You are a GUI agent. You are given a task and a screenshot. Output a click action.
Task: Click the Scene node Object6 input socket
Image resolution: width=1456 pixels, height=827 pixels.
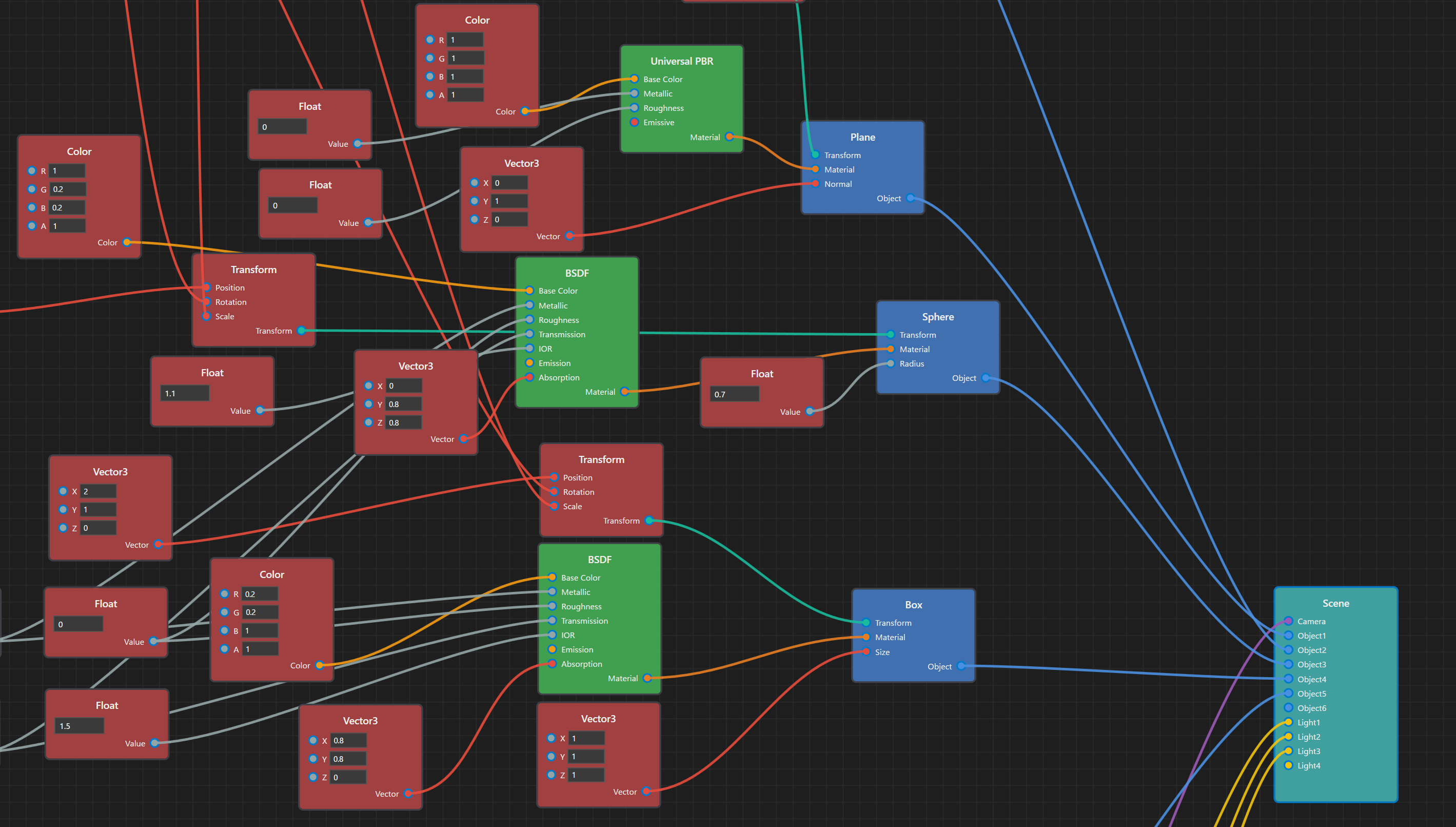[x=1288, y=708]
